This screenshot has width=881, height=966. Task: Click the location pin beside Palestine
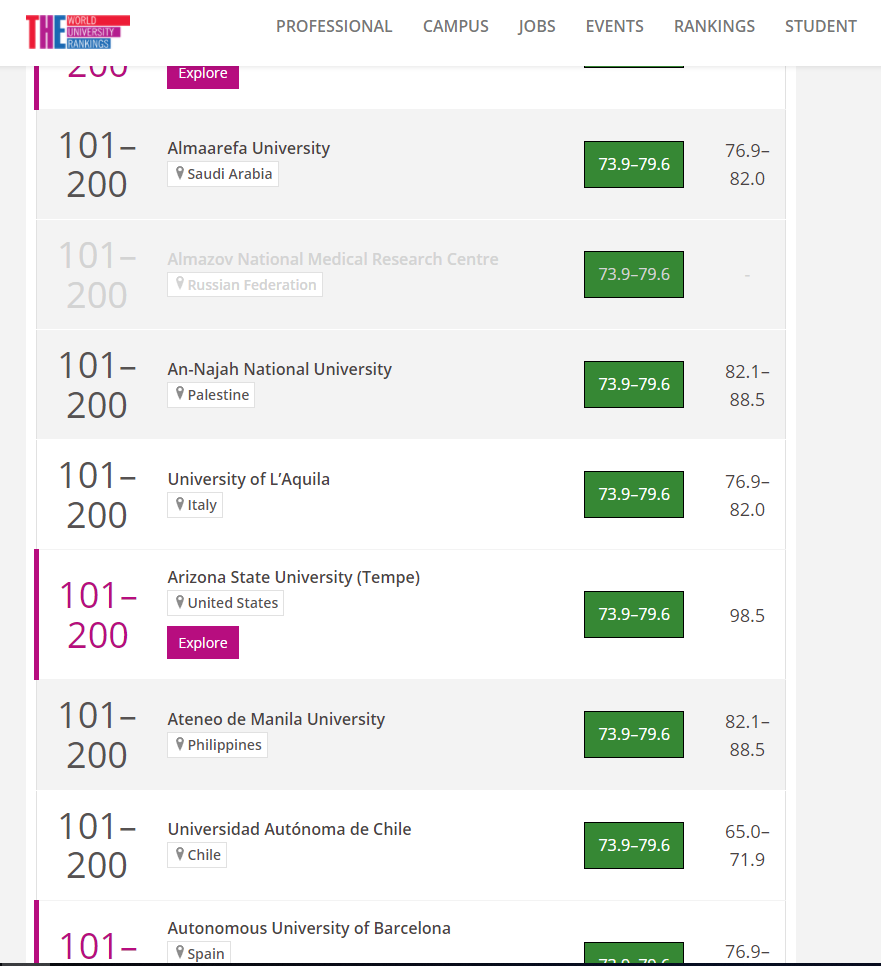coord(180,395)
